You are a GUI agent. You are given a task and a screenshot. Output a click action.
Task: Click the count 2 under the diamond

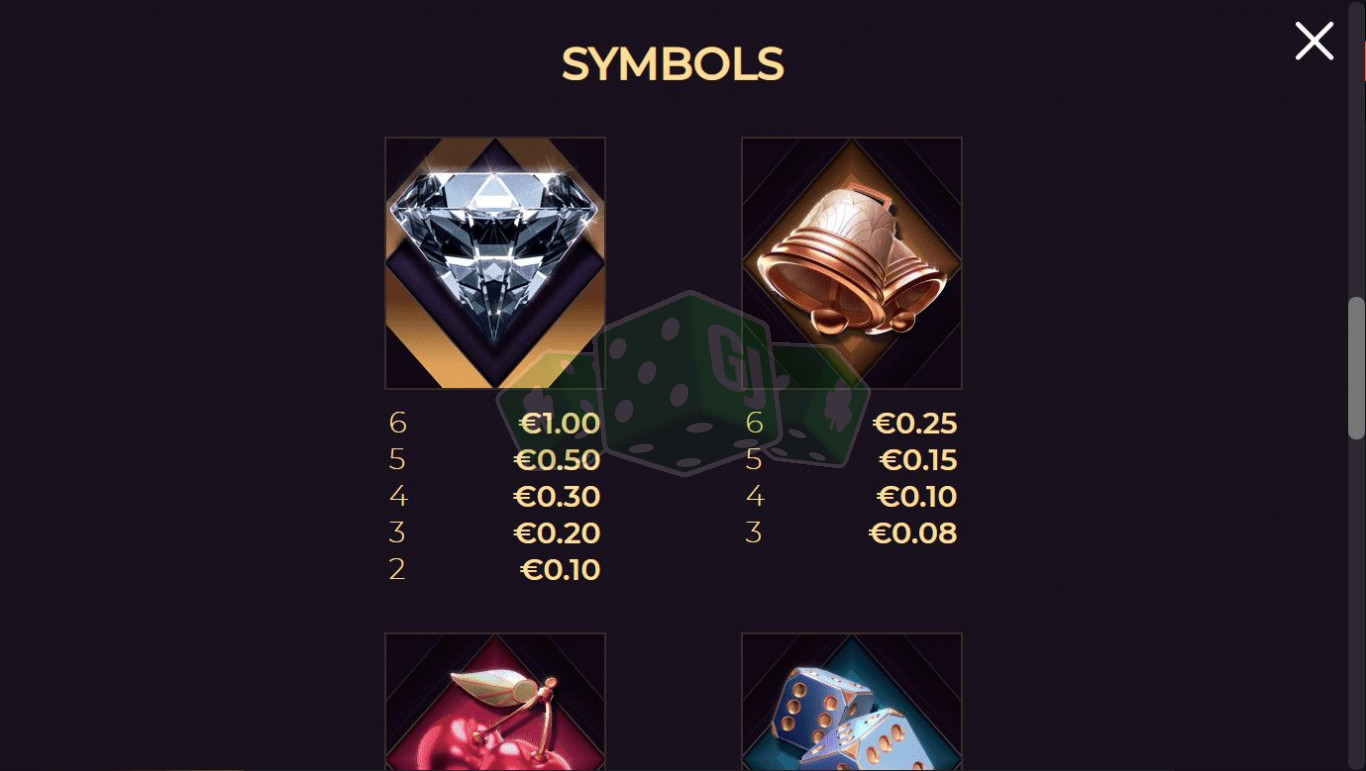click(397, 569)
